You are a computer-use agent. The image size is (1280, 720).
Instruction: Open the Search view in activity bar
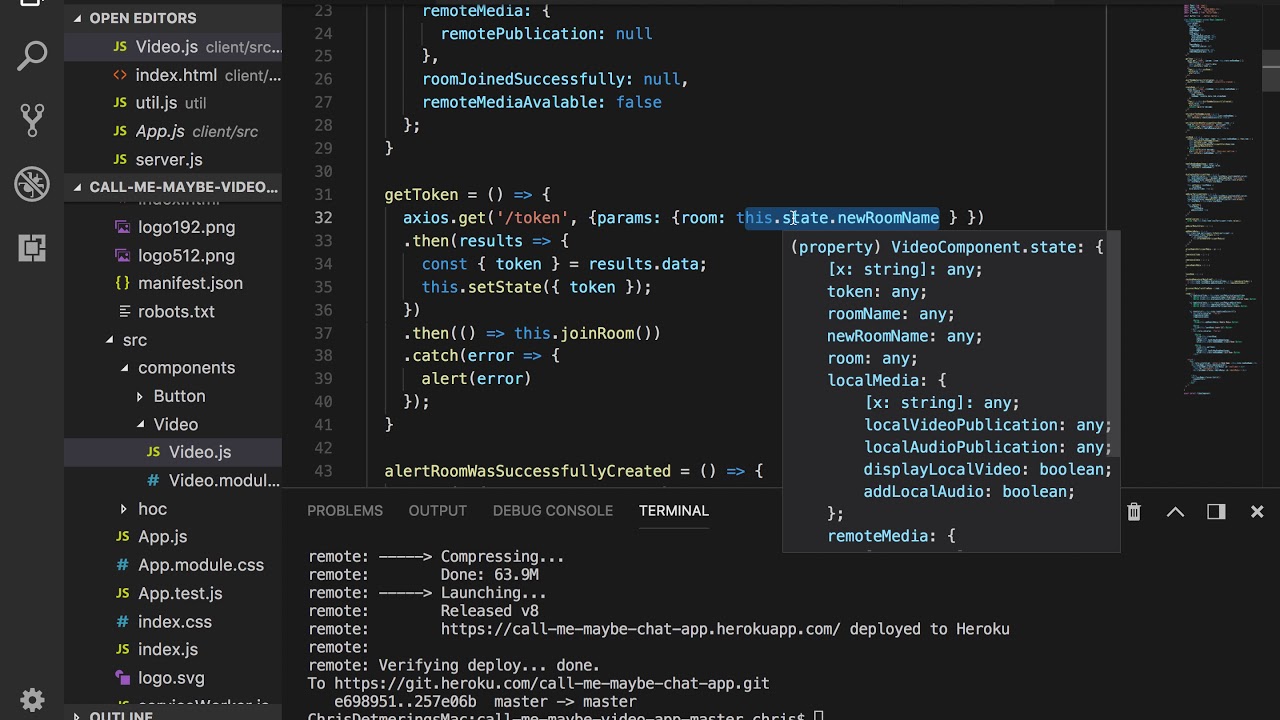tap(32, 56)
